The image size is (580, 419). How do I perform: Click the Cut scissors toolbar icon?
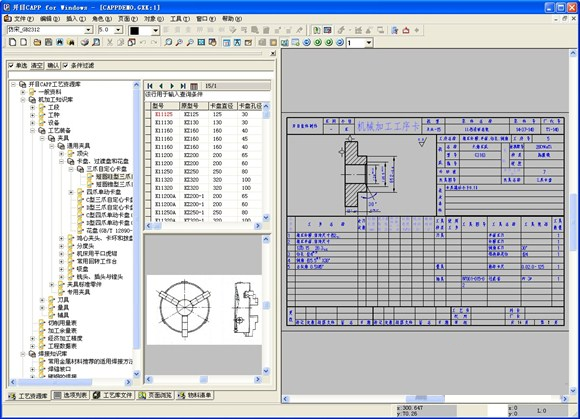click(109, 43)
